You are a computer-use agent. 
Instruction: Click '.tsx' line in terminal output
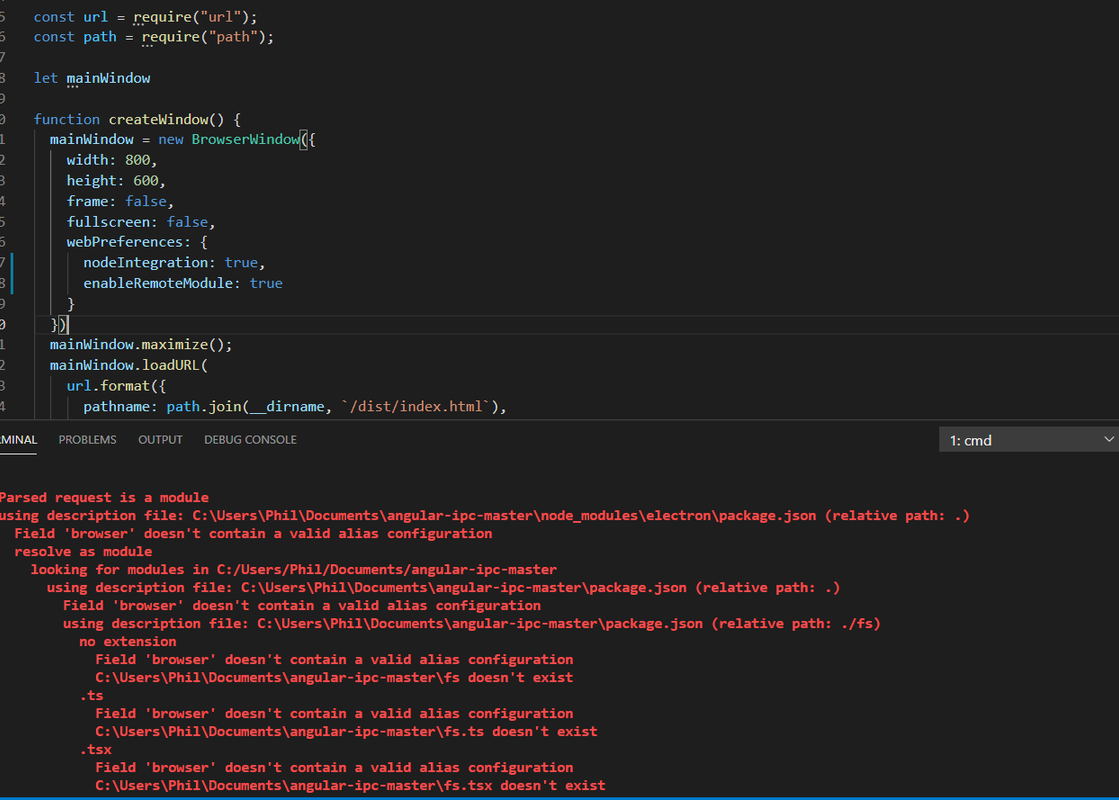(x=96, y=749)
